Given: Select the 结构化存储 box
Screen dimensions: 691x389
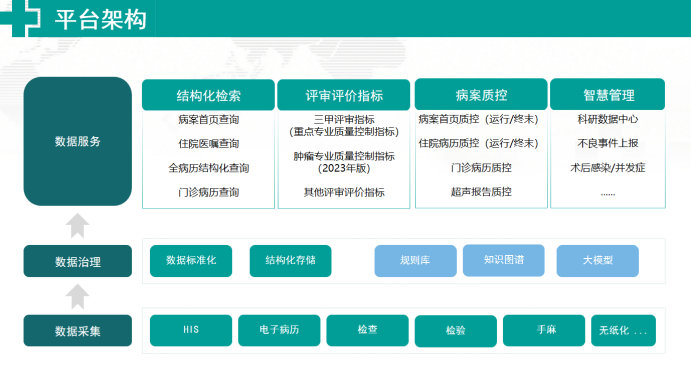Looking at the screenshot, I should pyautogui.click(x=290, y=261).
